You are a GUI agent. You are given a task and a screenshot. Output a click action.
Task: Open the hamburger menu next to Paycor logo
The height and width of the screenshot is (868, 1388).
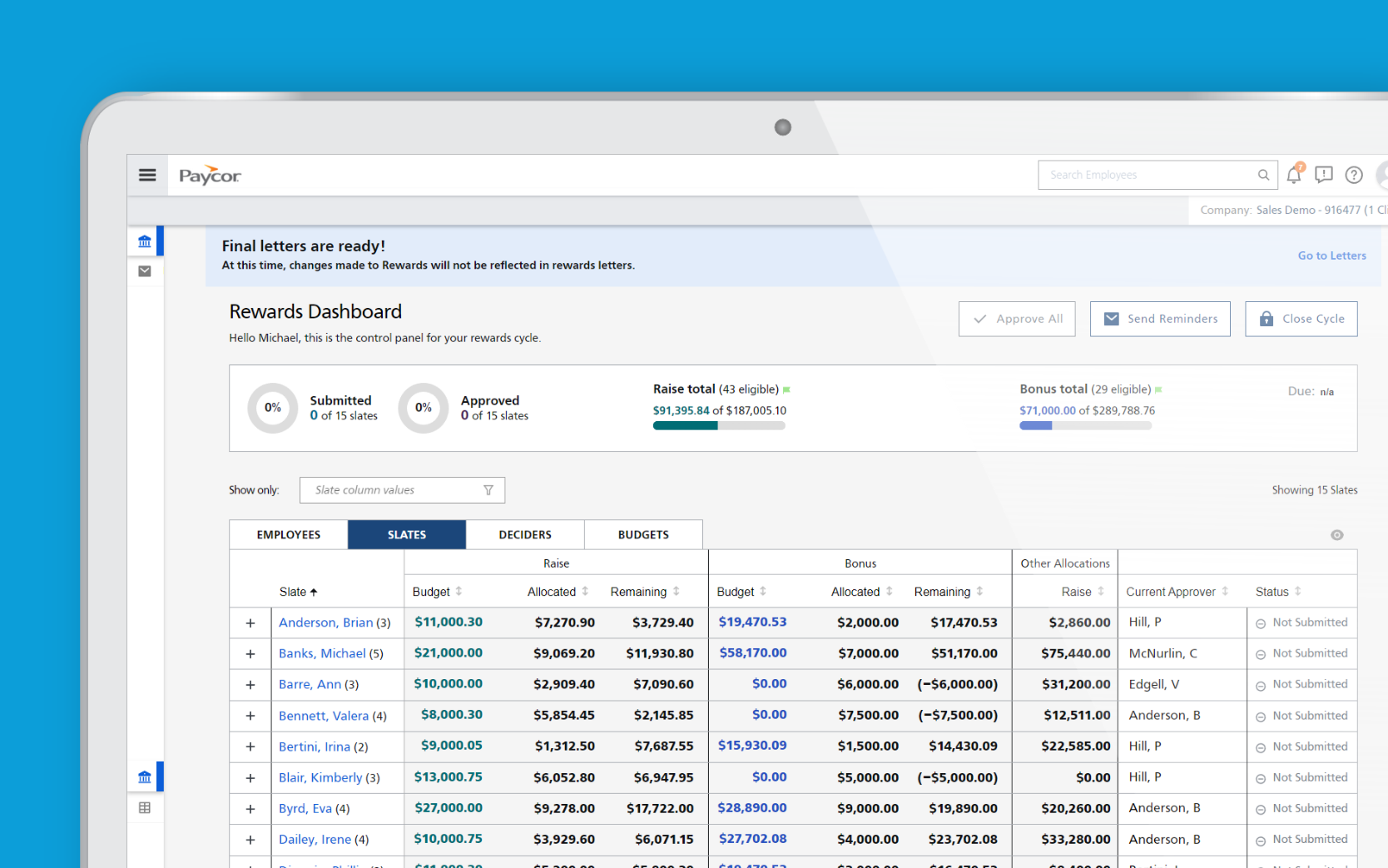coord(147,175)
